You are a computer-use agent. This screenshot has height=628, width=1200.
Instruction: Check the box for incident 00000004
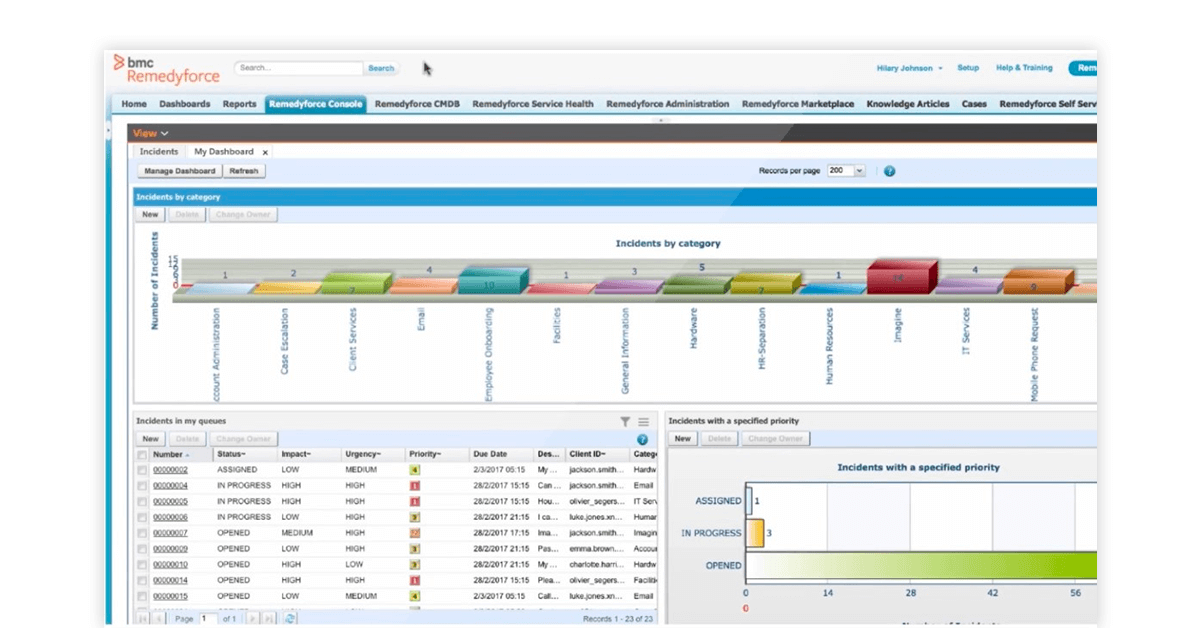pos(142,486)
